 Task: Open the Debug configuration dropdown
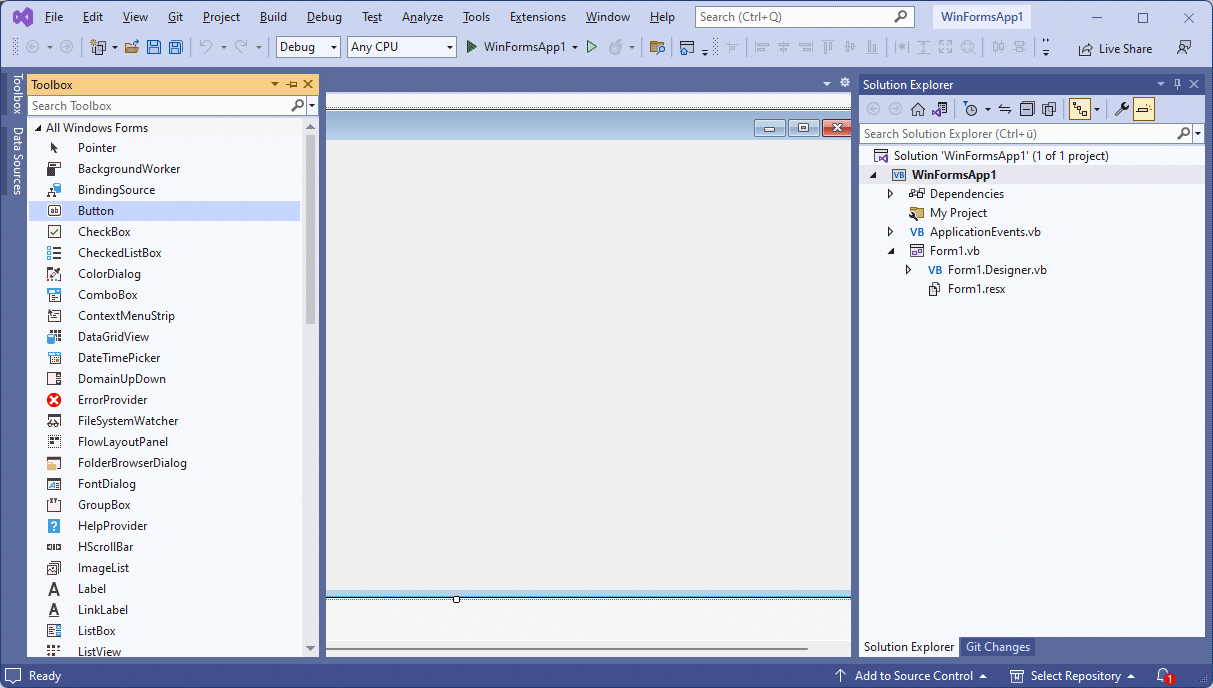click(309, 47)
